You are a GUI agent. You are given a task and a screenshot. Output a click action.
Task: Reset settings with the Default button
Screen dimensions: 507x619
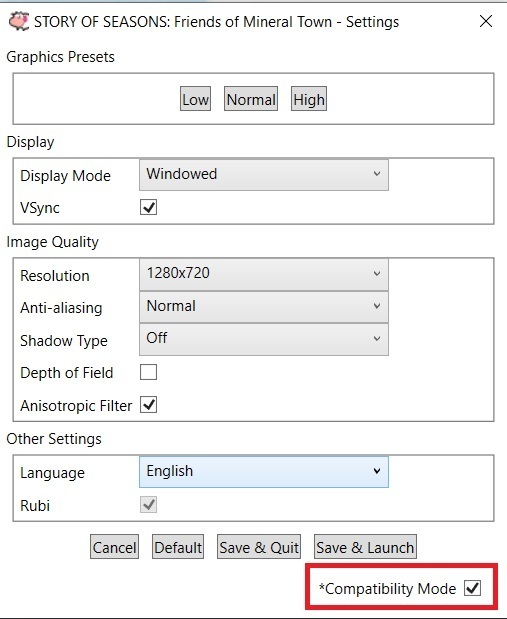pyautogui.click(x=178, y=547)
